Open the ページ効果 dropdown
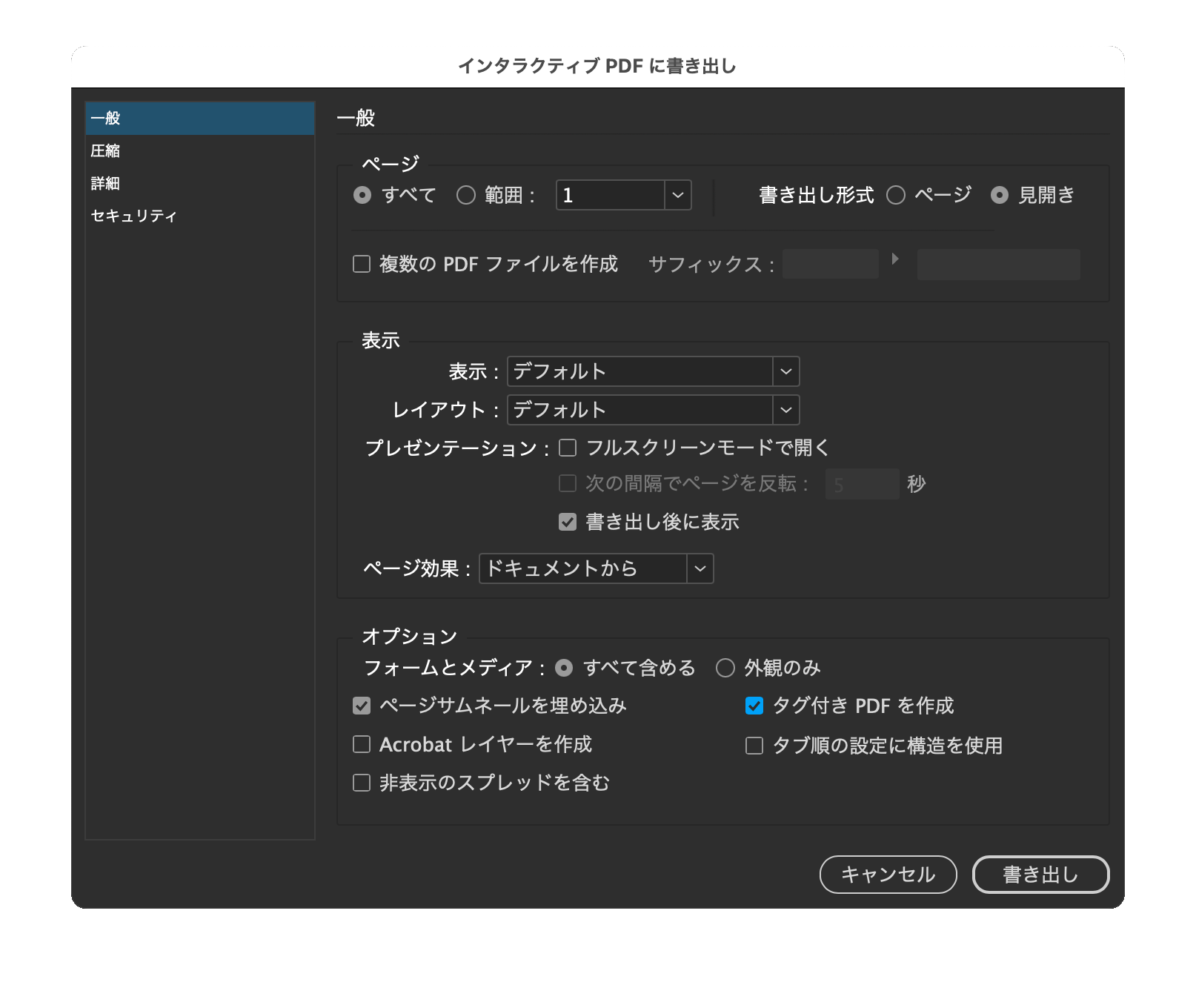 (x=597, y=568)
